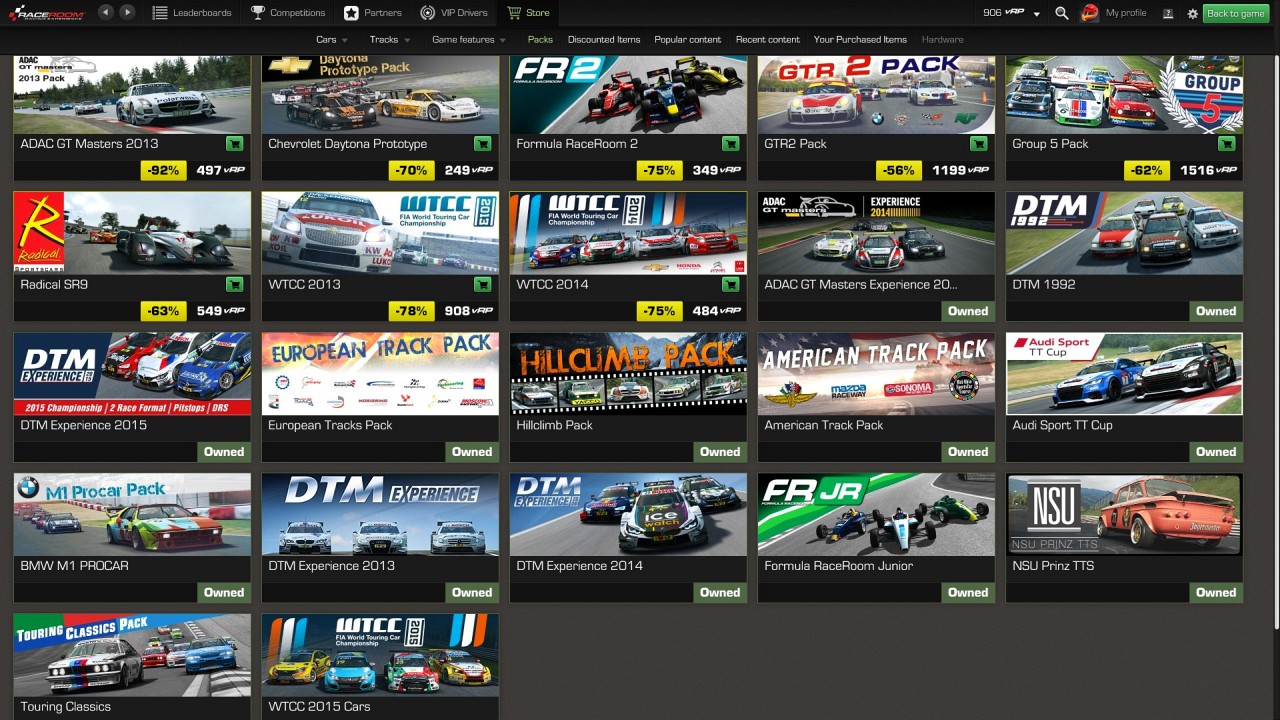This screenshot has height=720, width=1280.
Task: Open the DTM Experience 2014 thumbnail
Action: tap(628, 514)
